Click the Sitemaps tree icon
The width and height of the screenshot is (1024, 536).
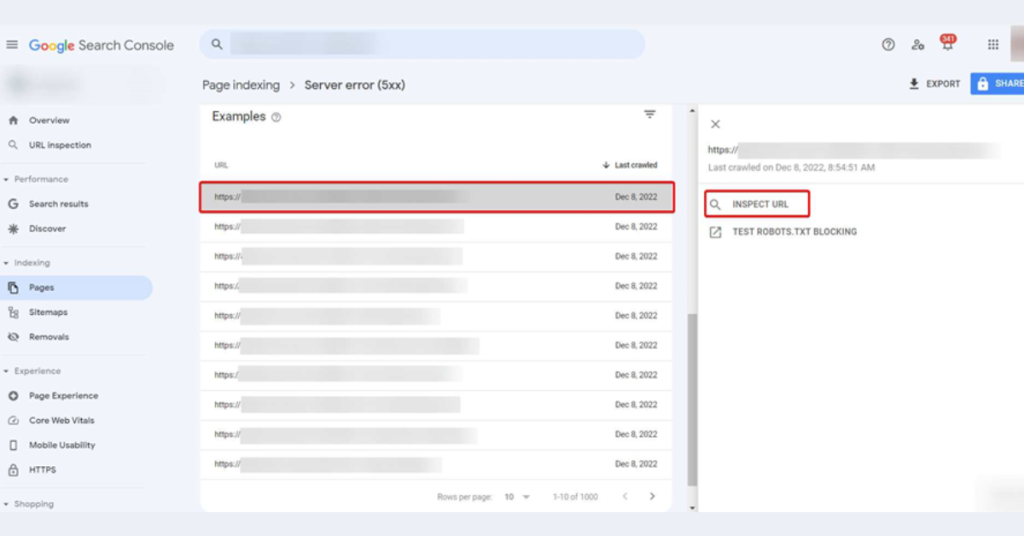click(13, 312)
